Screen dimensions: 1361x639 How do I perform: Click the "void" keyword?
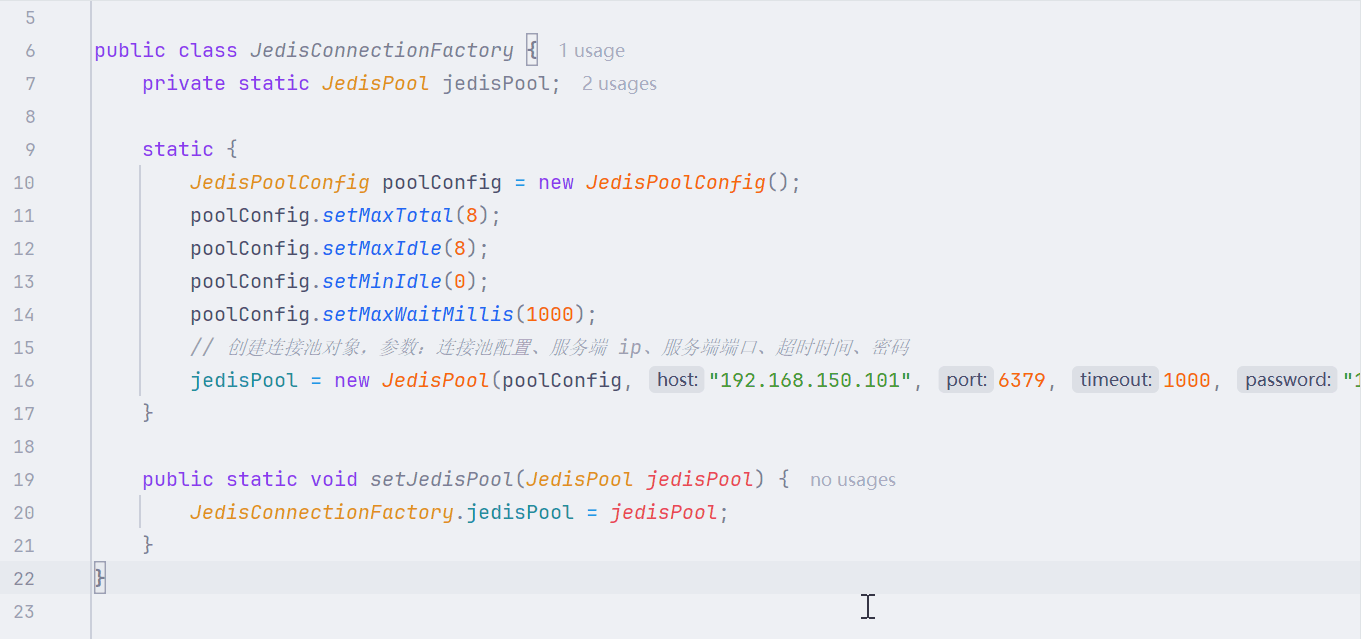click(334, 480)
